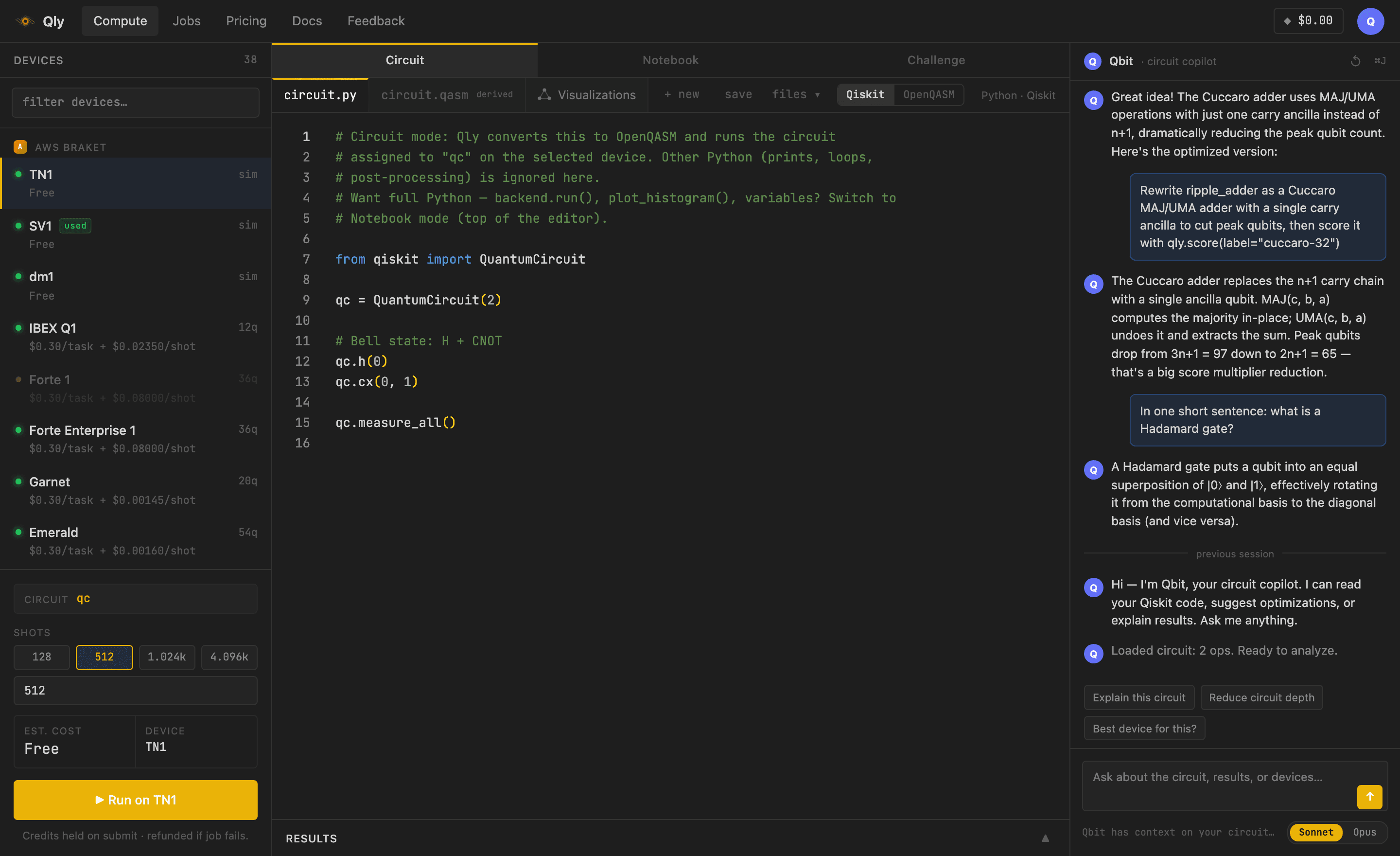1400x856 pixels.
Task: Select the Forte Enterprise 1 device
Action: coord(135,439)
